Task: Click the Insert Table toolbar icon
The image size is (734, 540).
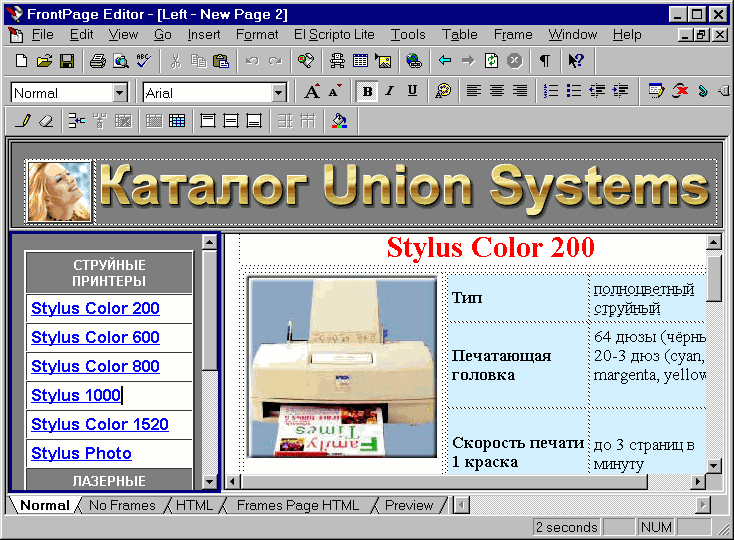Action: [360, 61]
